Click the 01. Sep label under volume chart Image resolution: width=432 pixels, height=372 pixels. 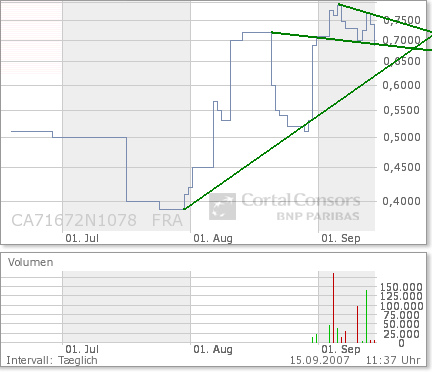pos(341,349)
